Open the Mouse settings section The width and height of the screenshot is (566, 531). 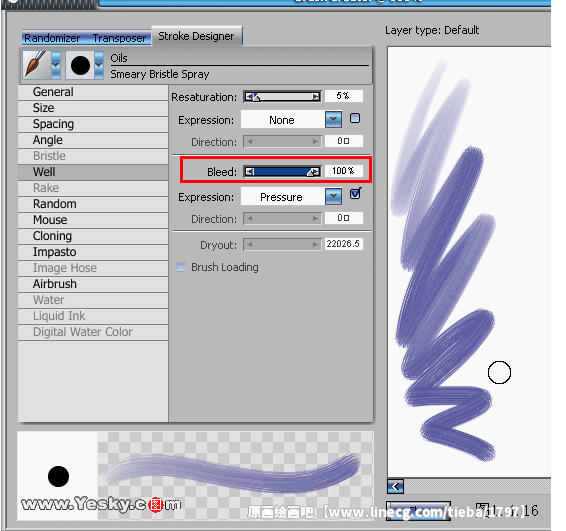[x=93, y=220]
